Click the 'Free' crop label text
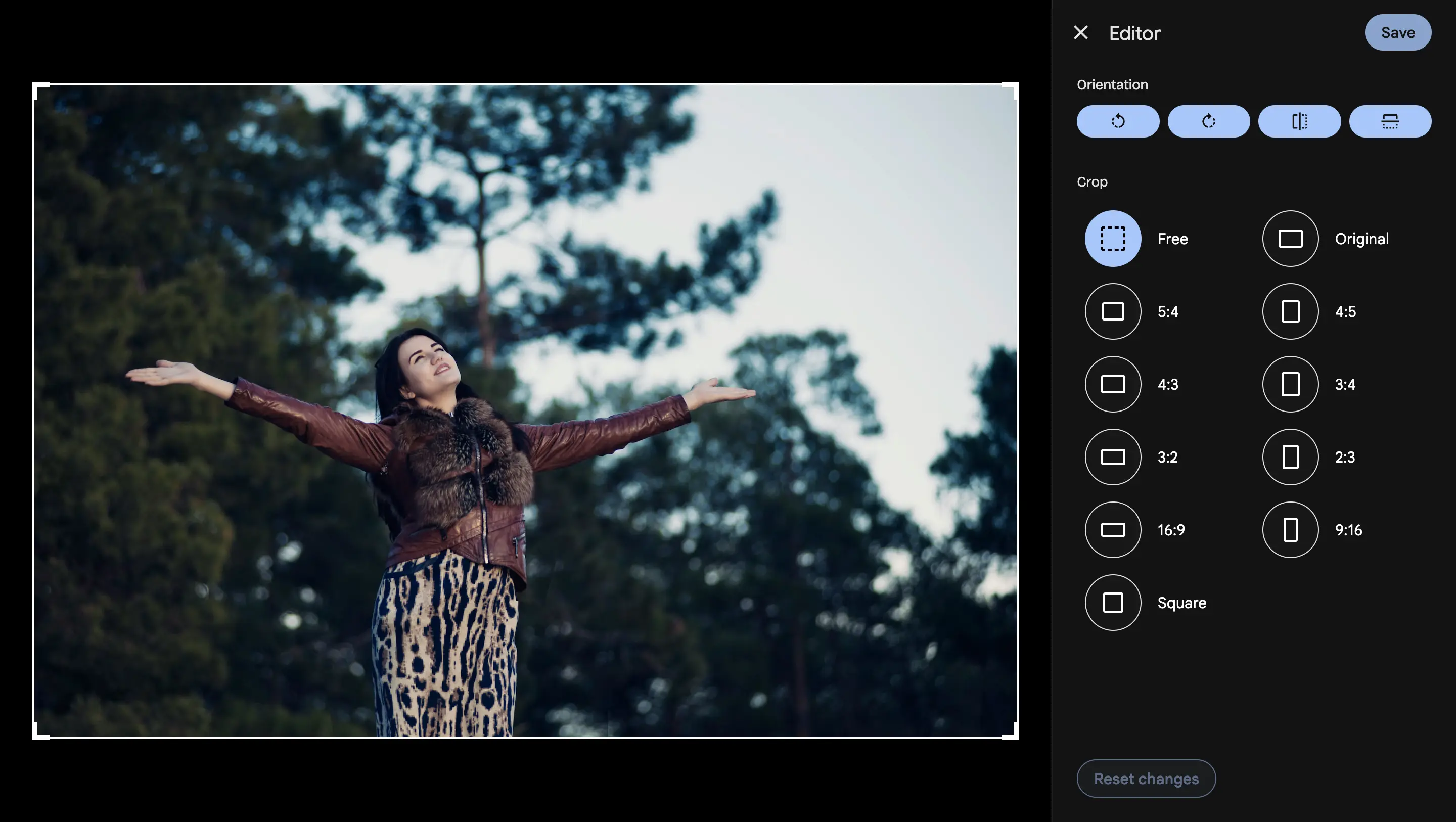The image size is (1456, 822). tap(1172, 239)
